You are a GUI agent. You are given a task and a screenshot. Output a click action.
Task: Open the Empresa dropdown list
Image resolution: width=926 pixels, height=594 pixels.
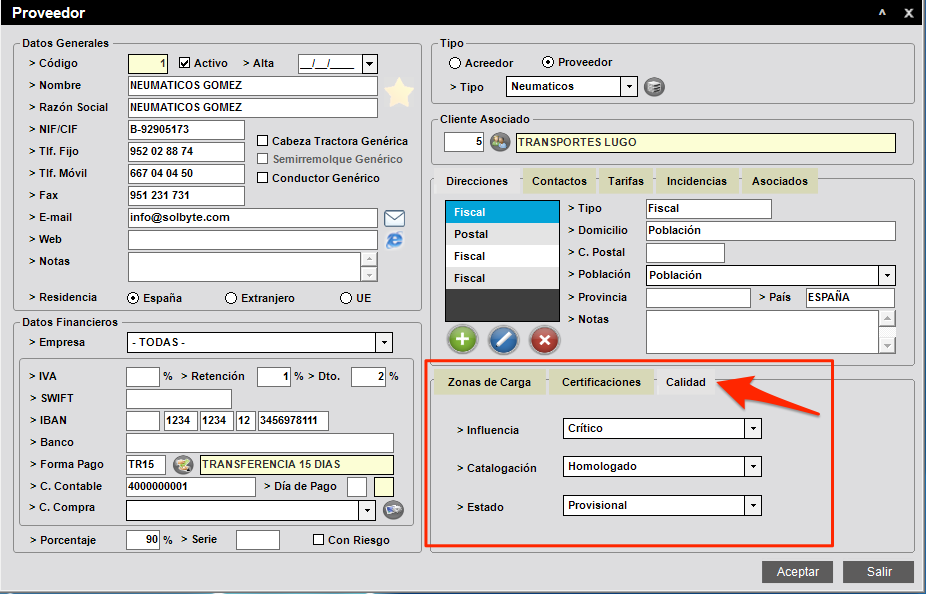point(384,343)
